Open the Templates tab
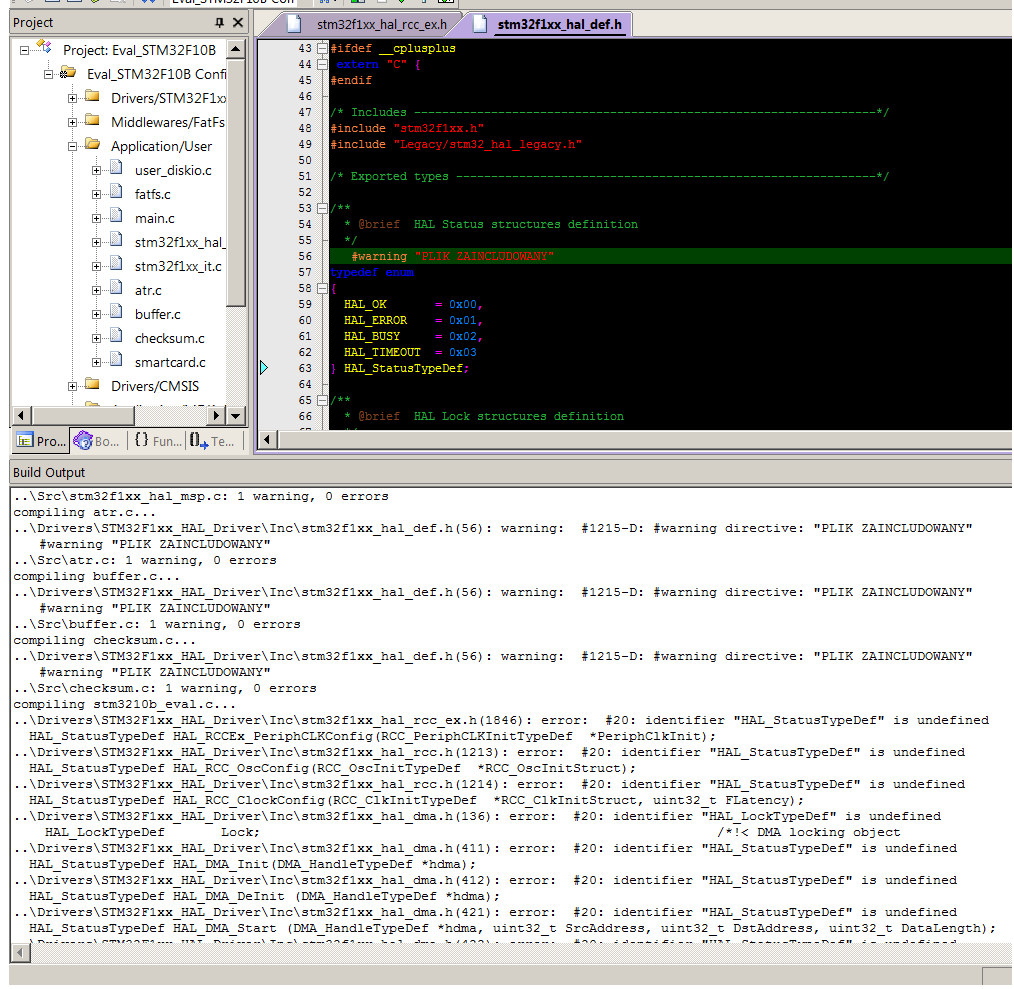 tap(213, 441)
